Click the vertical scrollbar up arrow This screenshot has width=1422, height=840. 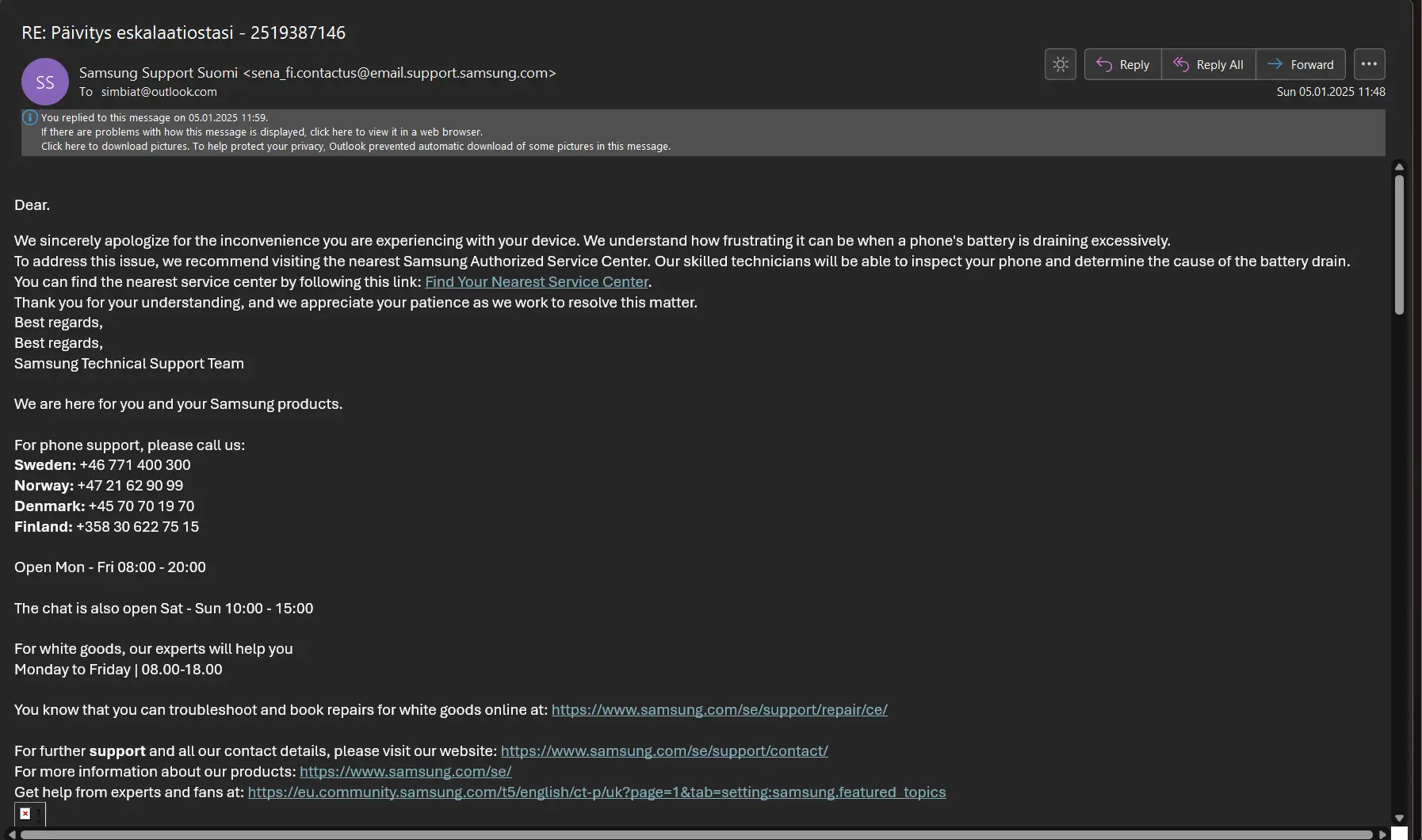[1399, 166]
